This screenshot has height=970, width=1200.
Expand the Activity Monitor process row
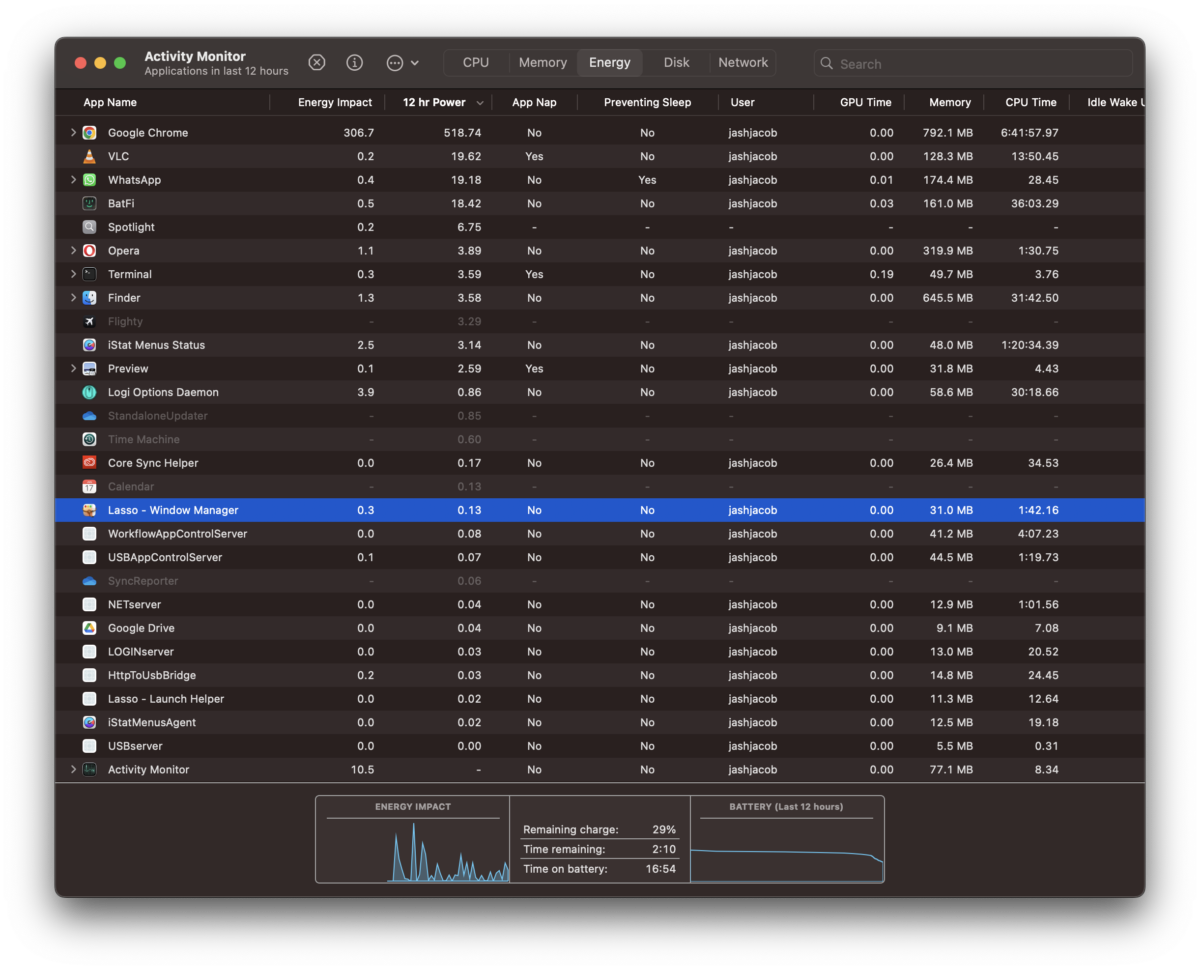[x=73, y=770]
